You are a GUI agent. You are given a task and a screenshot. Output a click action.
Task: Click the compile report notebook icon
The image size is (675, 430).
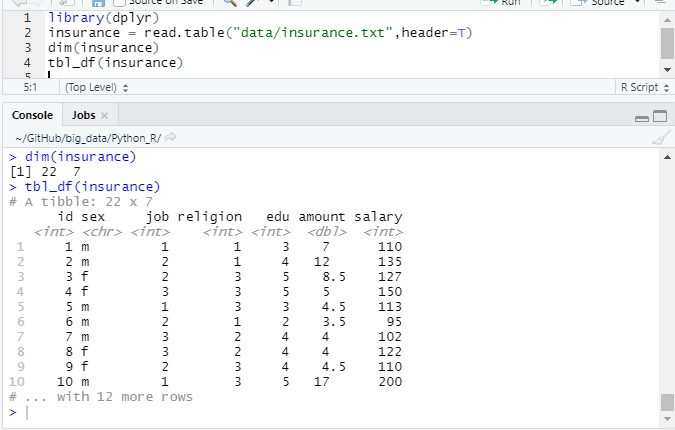coord(294,2)
